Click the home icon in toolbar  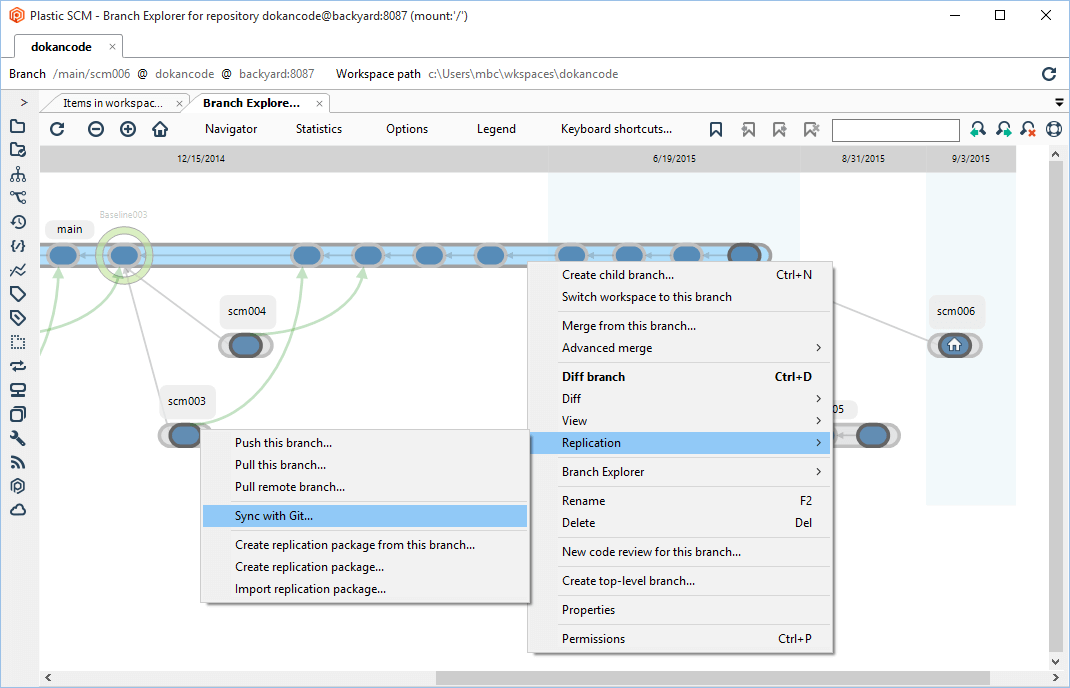(x=160, y=129)
